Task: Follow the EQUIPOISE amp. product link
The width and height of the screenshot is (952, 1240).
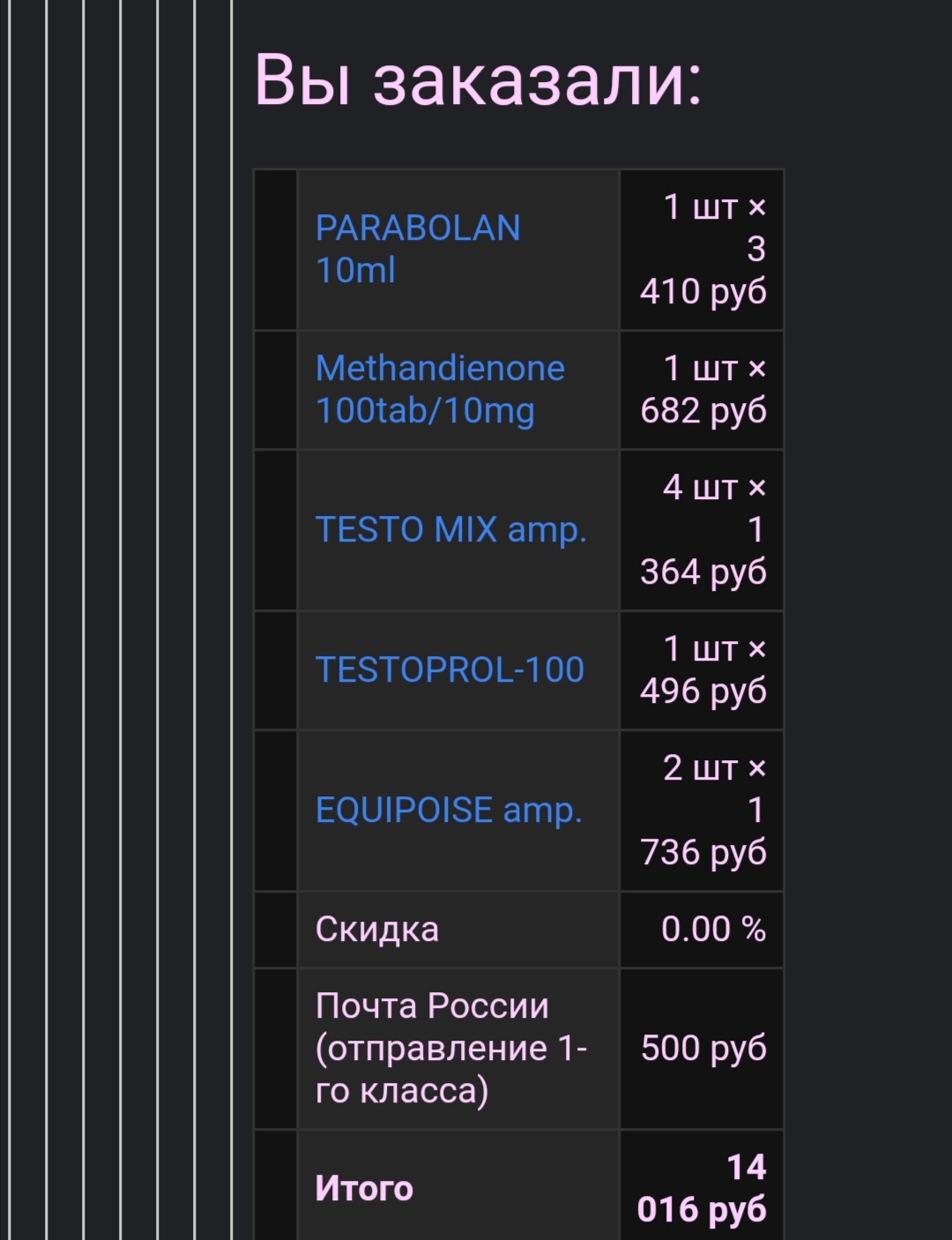Action: (x=449, y=810)
